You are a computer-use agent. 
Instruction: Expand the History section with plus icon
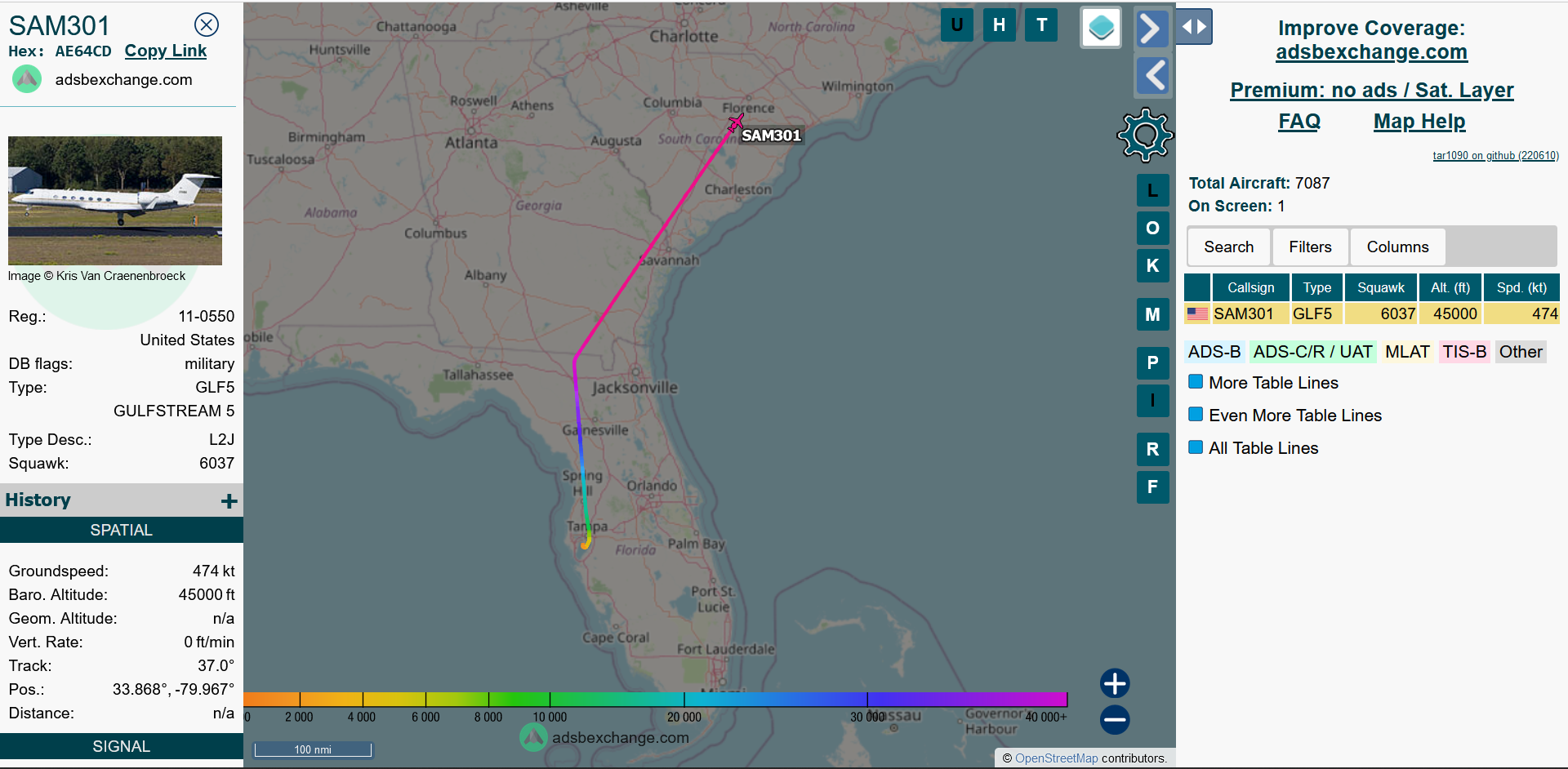point(229,500)
